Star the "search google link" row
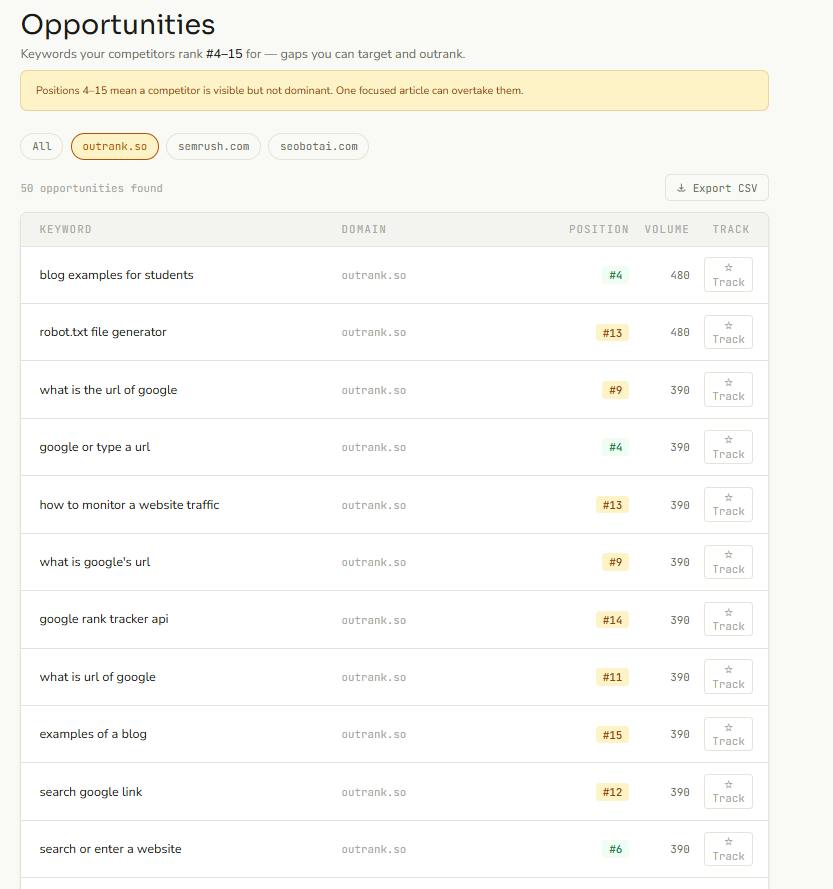The height and width of the screenshot is (889, 833). [728, 791]
